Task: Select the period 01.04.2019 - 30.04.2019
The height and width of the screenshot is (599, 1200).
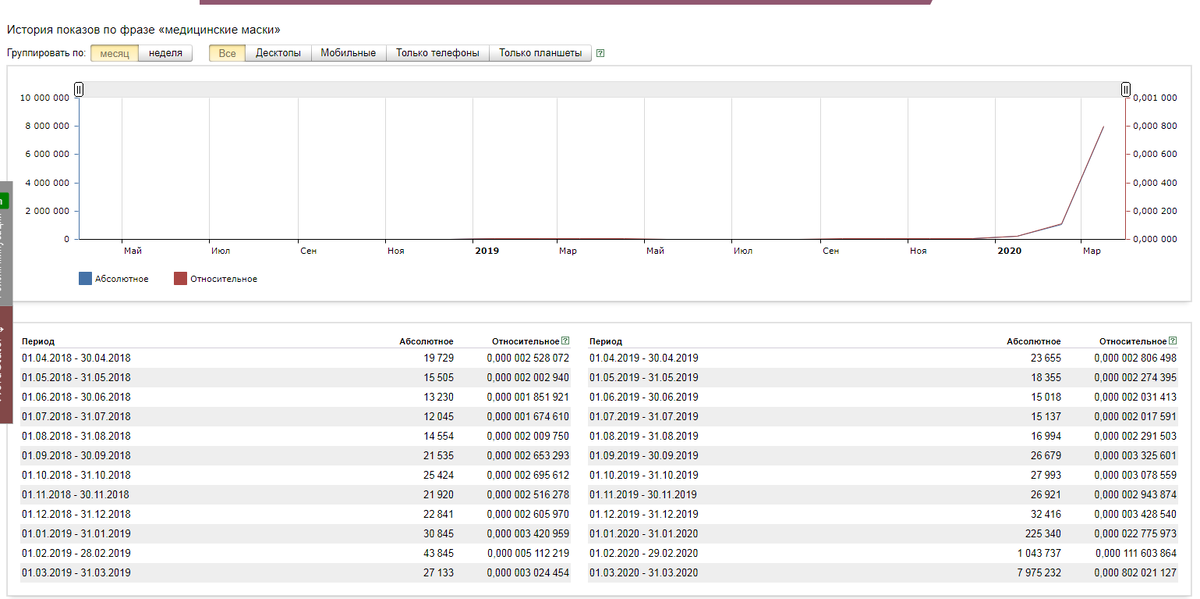Action: pyautogui.click(x=644, y=358)
